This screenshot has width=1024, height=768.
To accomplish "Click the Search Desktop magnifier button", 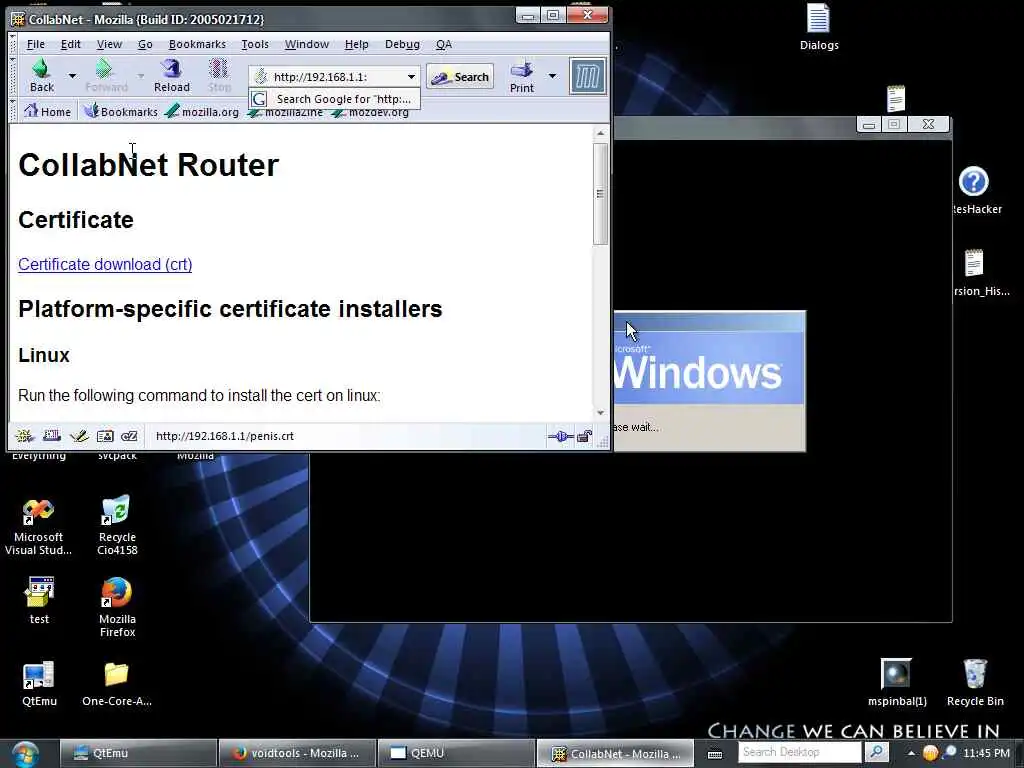I will point(876,752).
